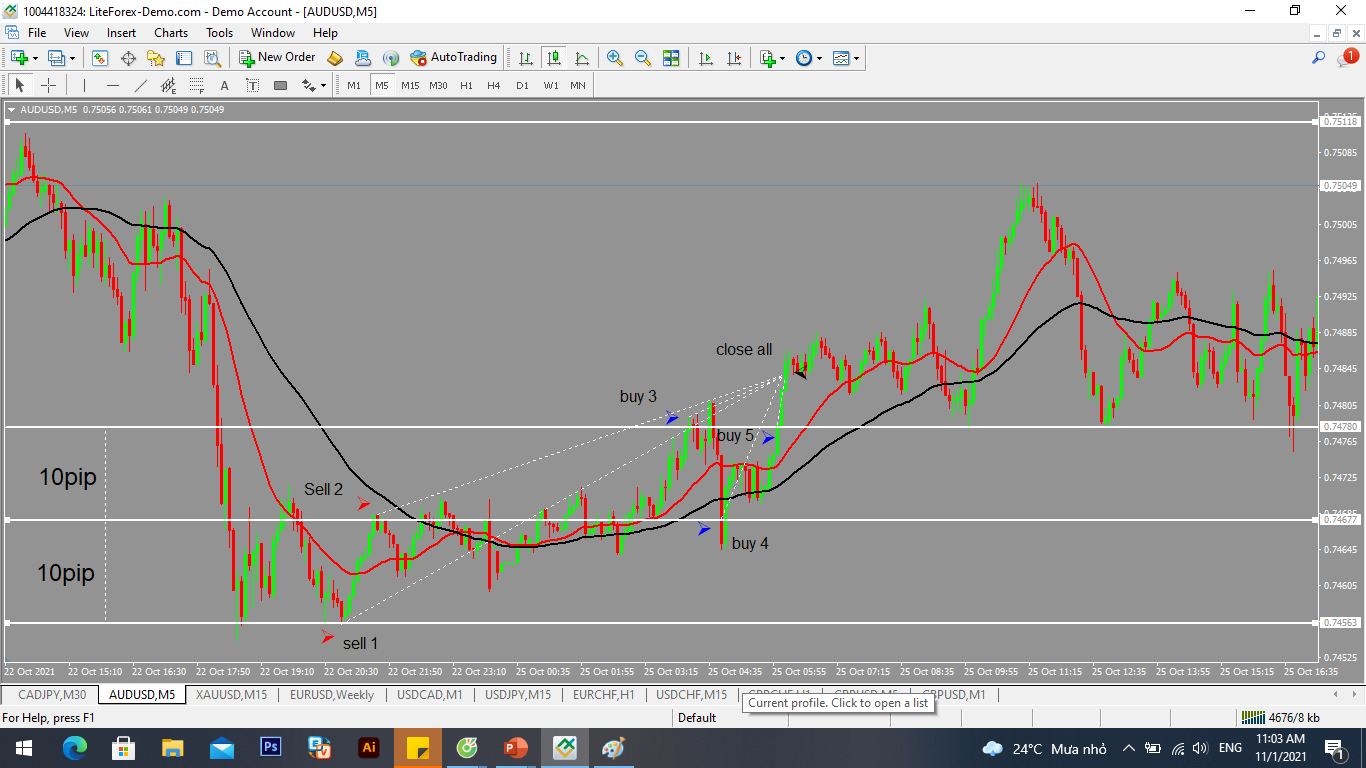Toggle the AutoTrading button
This screenshot has height=768, width=1366.
(x=453, y=58)
